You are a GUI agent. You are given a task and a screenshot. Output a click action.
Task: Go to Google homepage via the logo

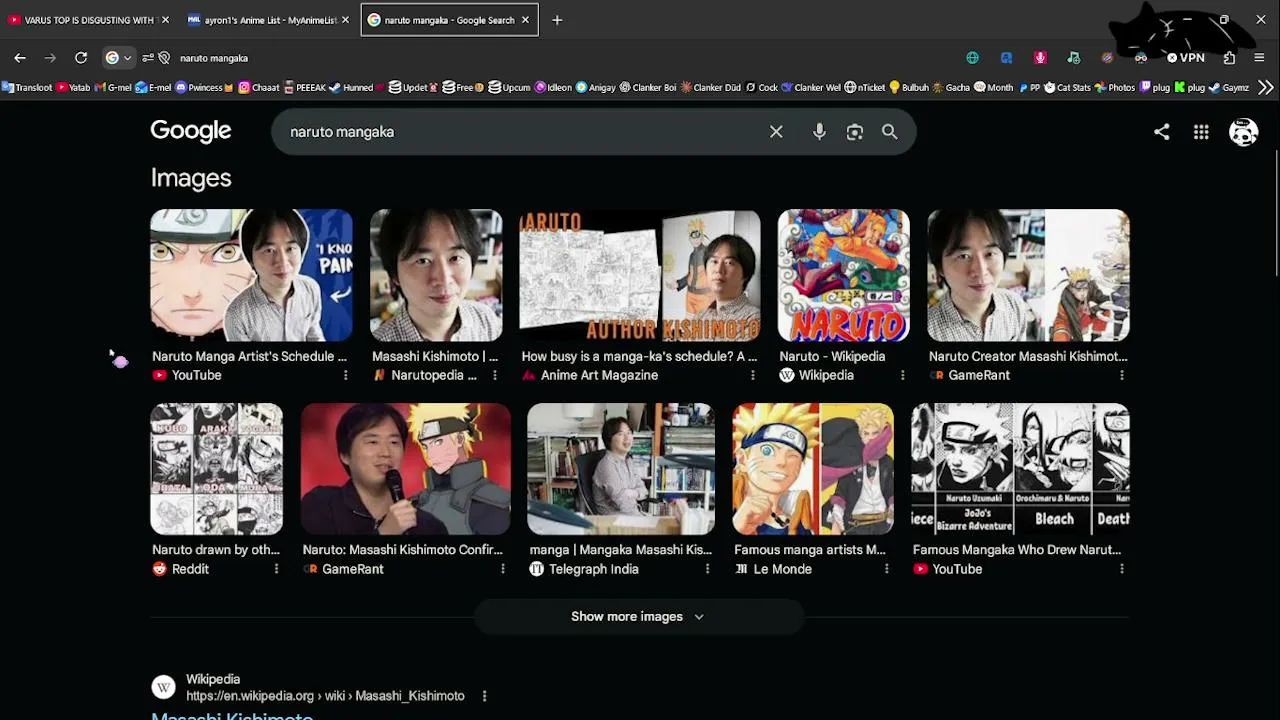(191, 131)
